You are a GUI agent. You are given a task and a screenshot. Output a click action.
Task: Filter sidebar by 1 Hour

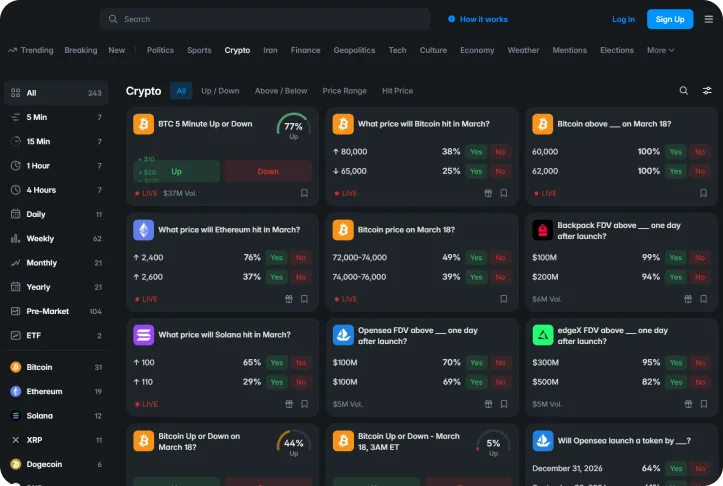coord(56,166)
